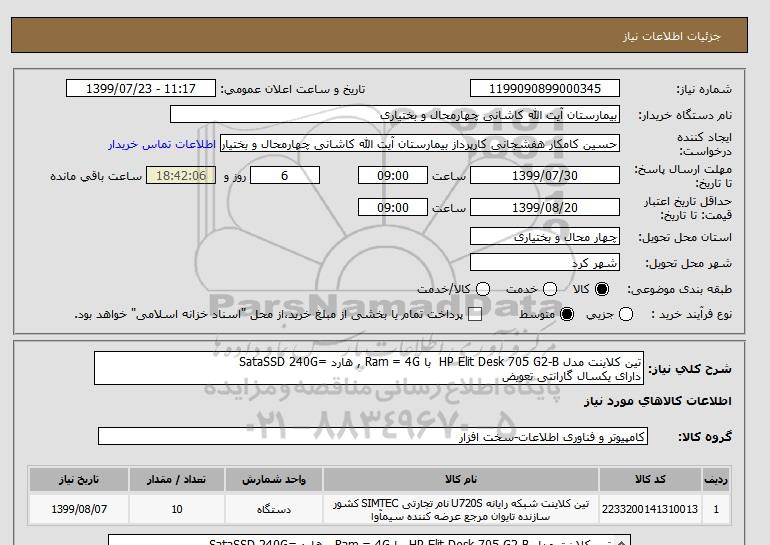Click the نام کالا column header
The width and height of the screenshot is (770, 545).
pyautogui.click(x=461, y=480)
